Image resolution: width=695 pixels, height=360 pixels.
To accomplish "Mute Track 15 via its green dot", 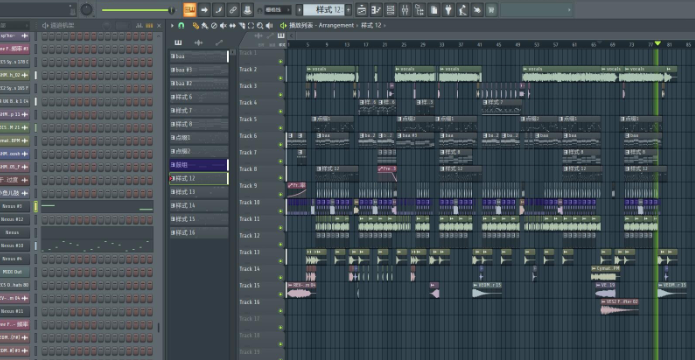I will pyautogui.click(x=281, y=294).
